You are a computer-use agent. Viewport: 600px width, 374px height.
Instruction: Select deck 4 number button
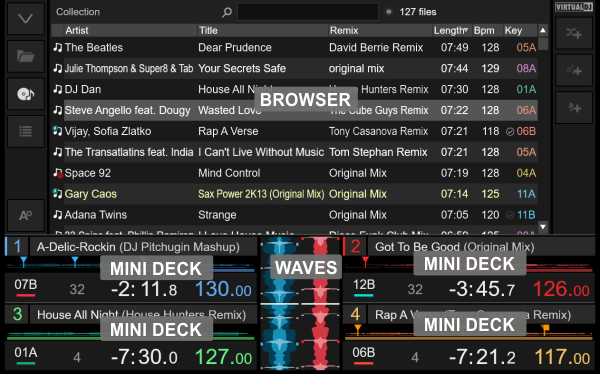point(355,315)
